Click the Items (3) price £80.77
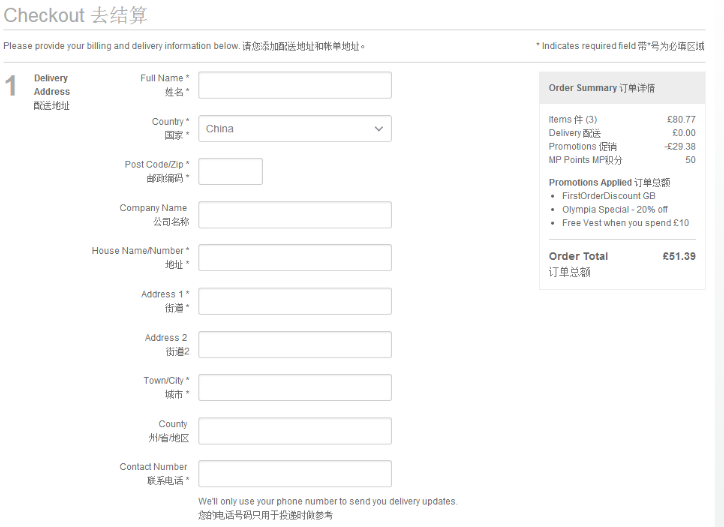Image resolution: width=724 pixels, height=527 pixels. [x=681, y=120]
